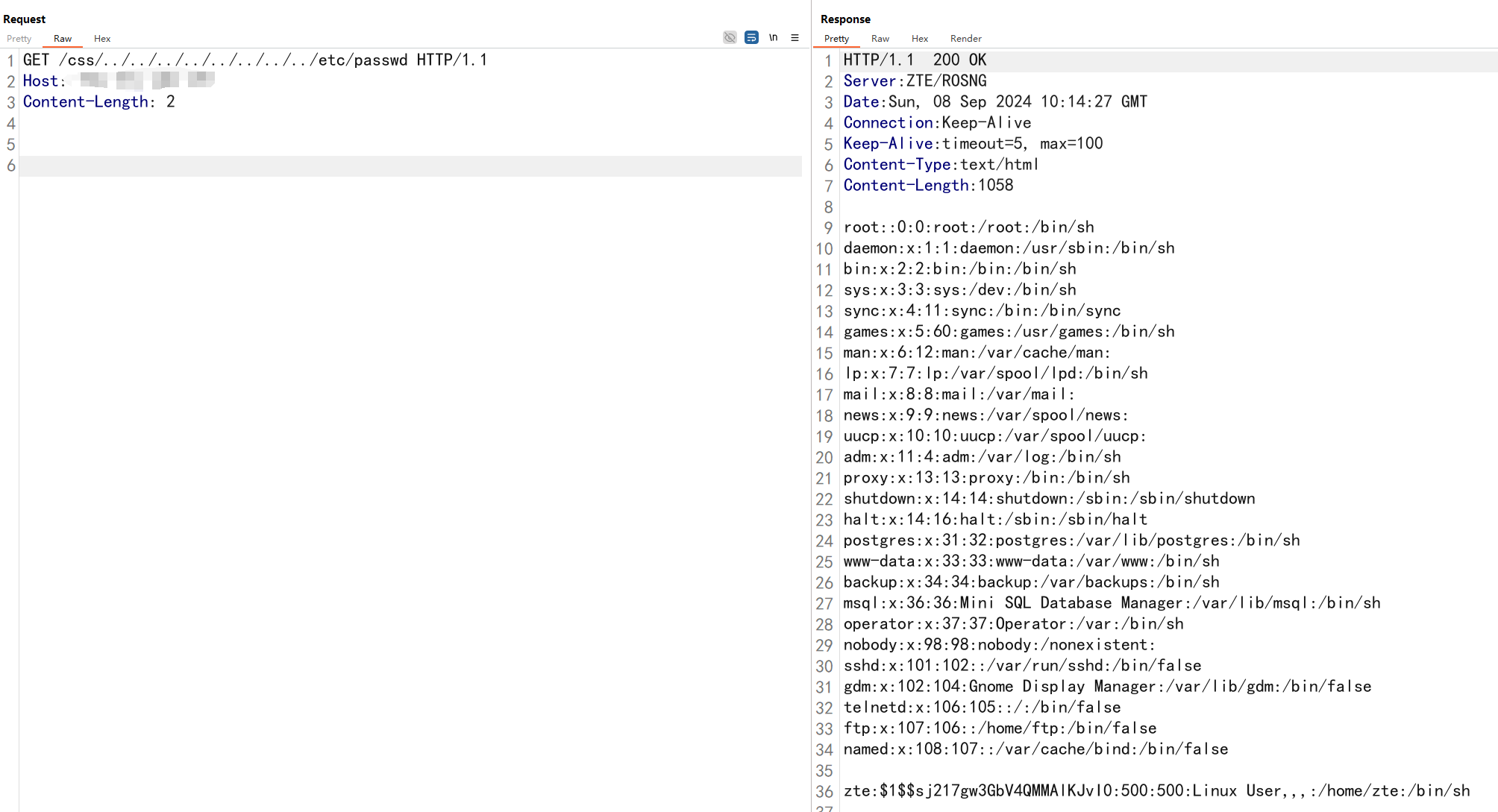The height and width of the screenshot is (812, 1498).
Task: Click the Host header line
Action: 45,81
